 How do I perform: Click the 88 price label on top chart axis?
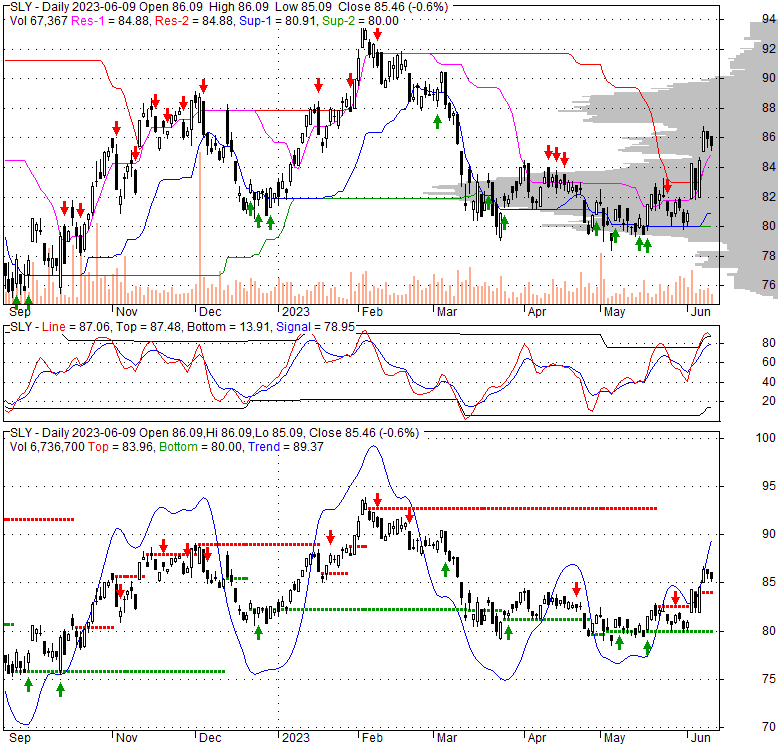click(769, 107)
